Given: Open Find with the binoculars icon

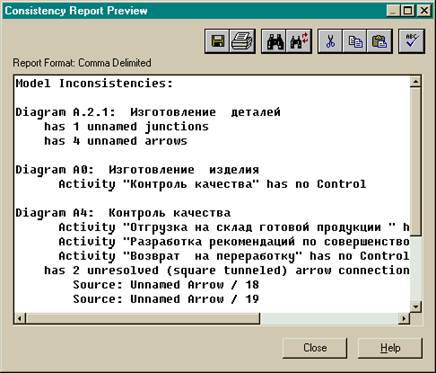Looking at the screenshot, I should pos(274,41).
